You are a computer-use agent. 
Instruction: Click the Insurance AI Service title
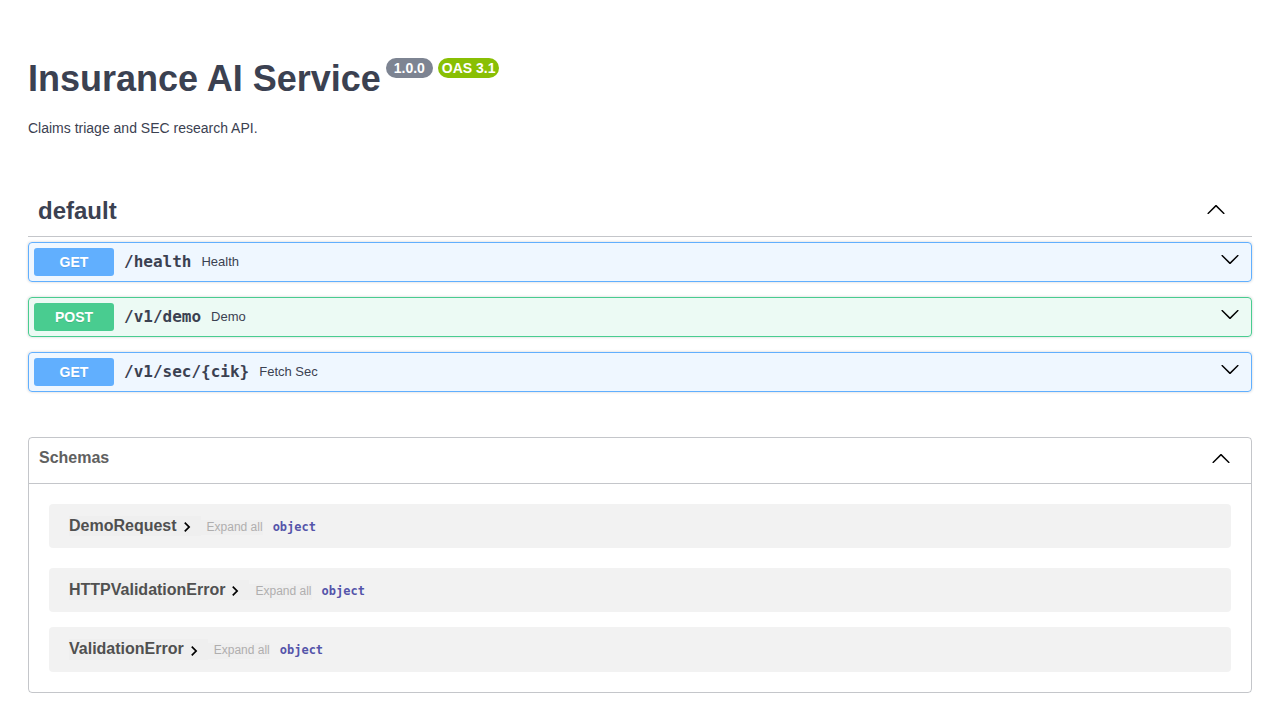204,78
